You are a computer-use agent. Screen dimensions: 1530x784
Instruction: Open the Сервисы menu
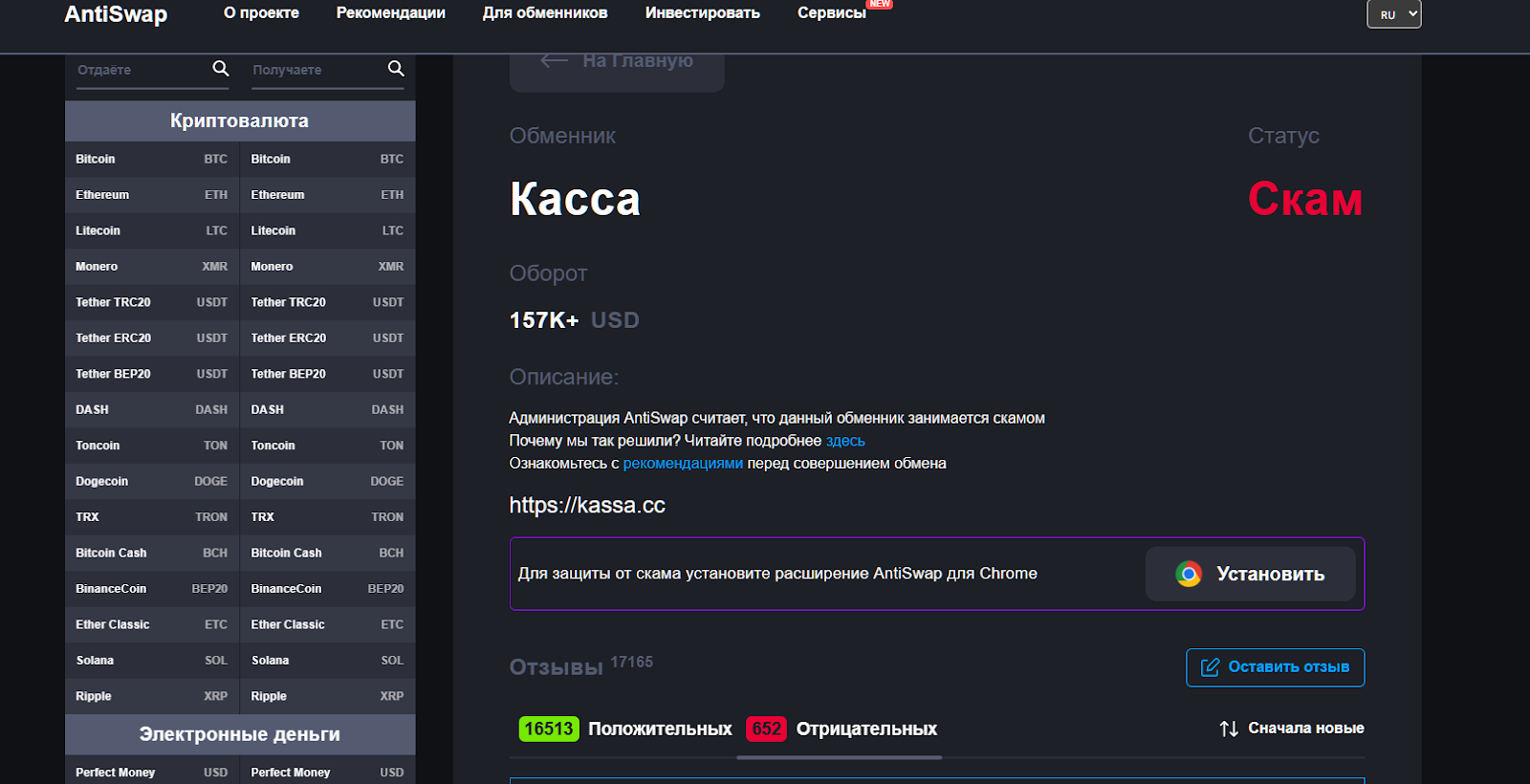831,13
